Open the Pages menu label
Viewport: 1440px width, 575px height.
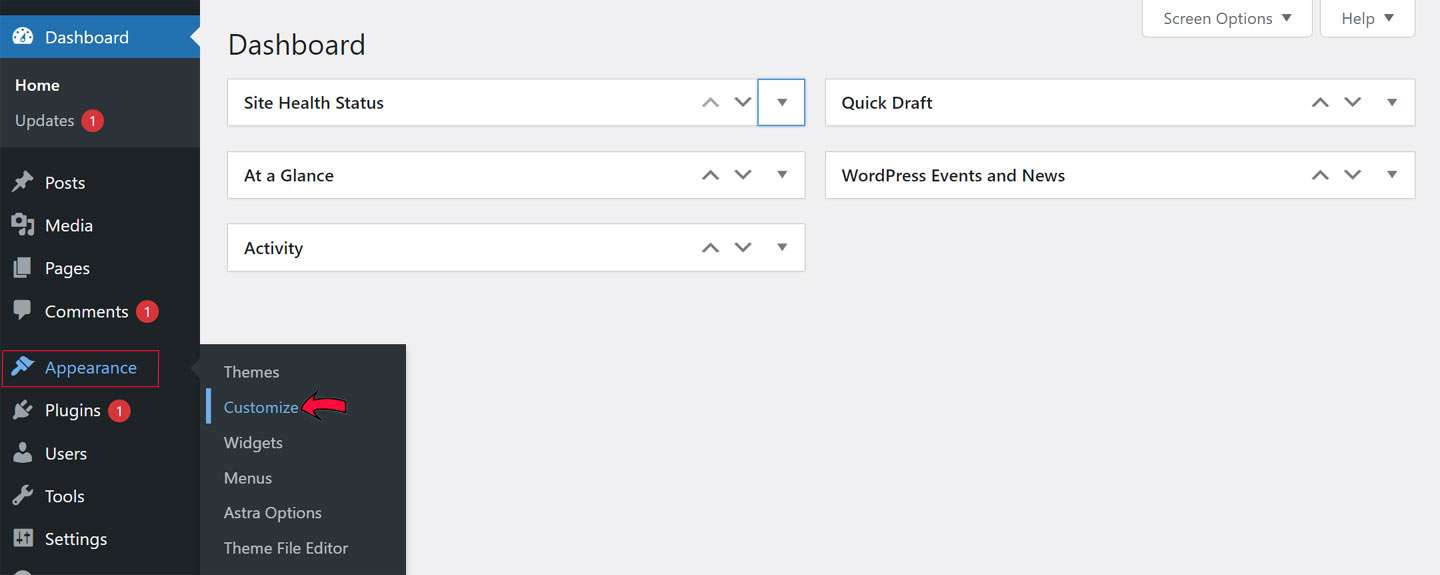click(67, 268)
